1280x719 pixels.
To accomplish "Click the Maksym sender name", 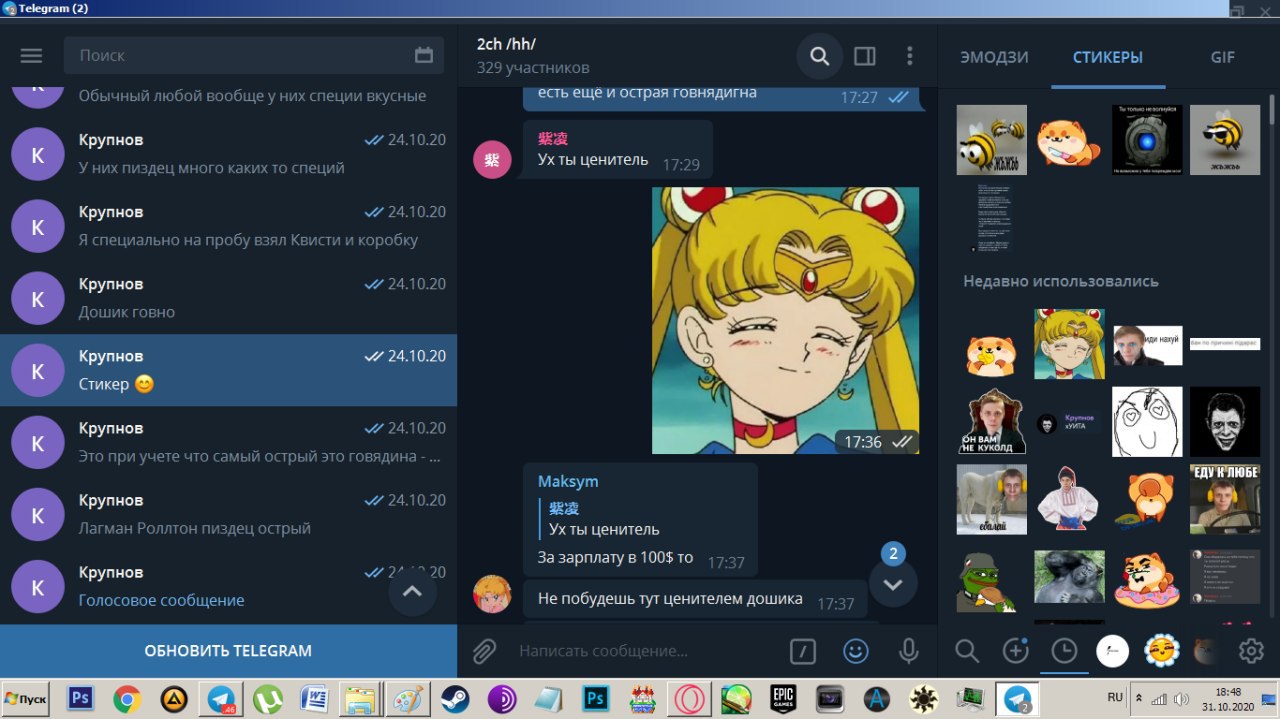I will (x=568, y=481).
